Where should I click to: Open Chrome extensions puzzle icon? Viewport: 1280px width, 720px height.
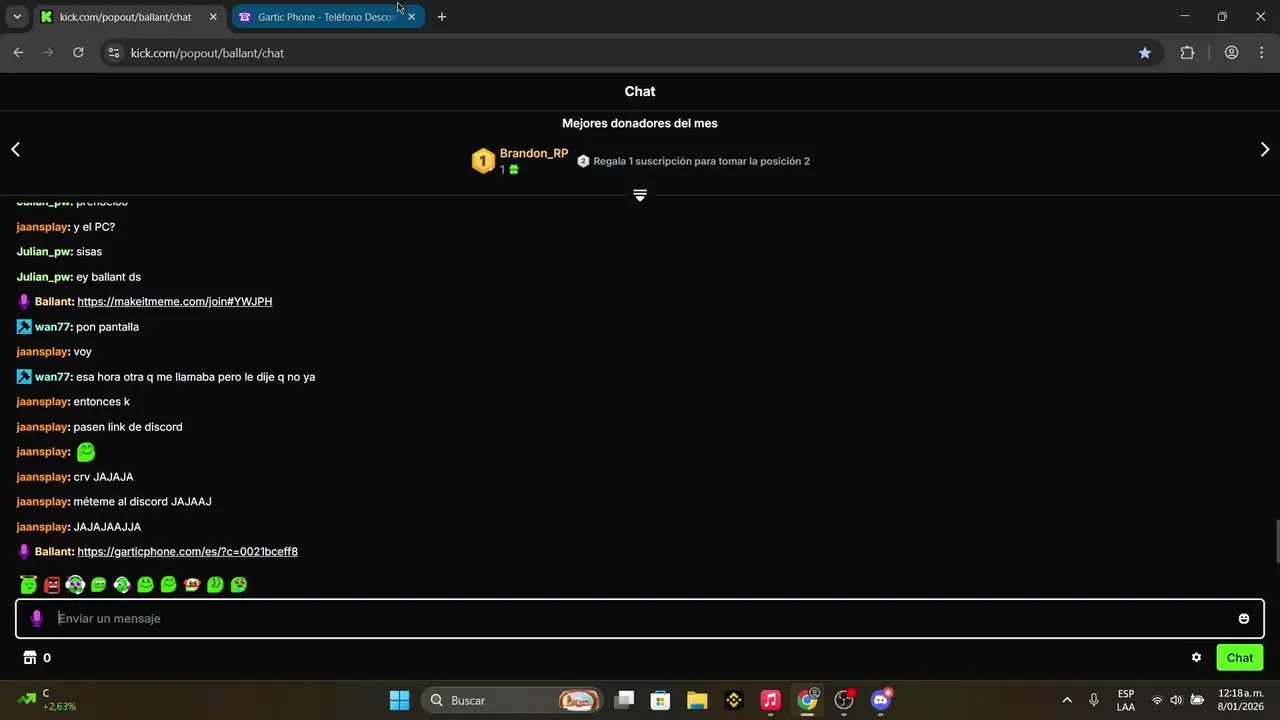(x=1187, y=53)
